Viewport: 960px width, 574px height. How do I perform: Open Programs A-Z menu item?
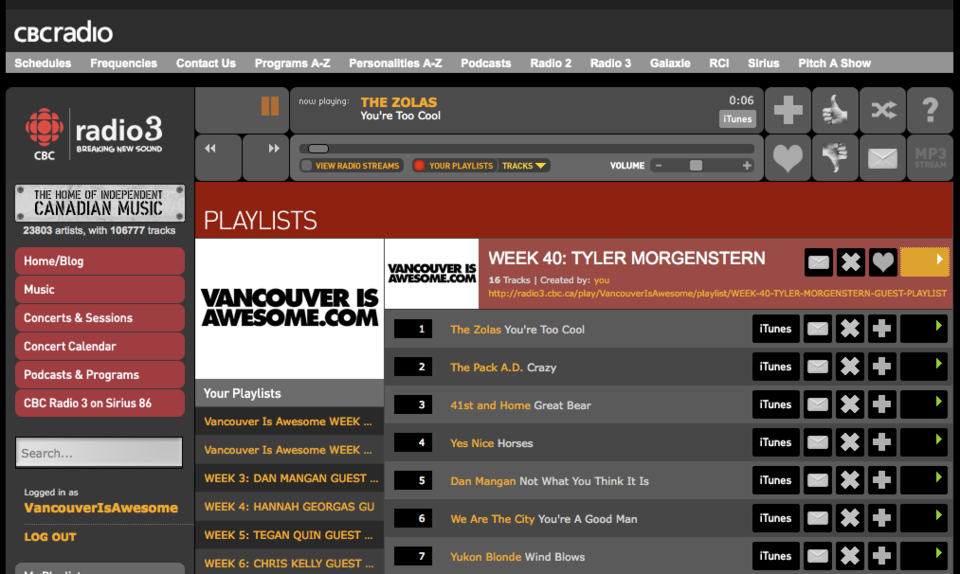(x=292, y=63)
